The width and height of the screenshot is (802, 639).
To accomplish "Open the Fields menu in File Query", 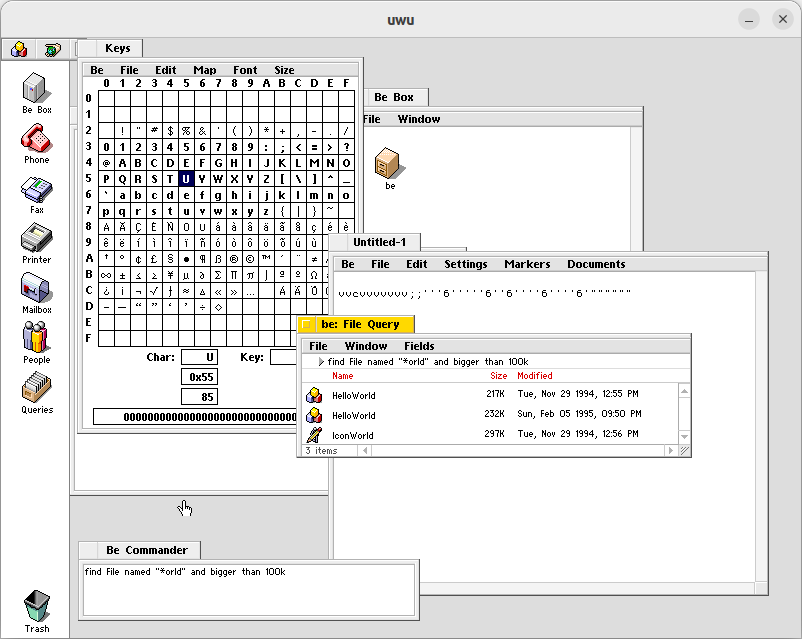I will [x=419, y=346].
